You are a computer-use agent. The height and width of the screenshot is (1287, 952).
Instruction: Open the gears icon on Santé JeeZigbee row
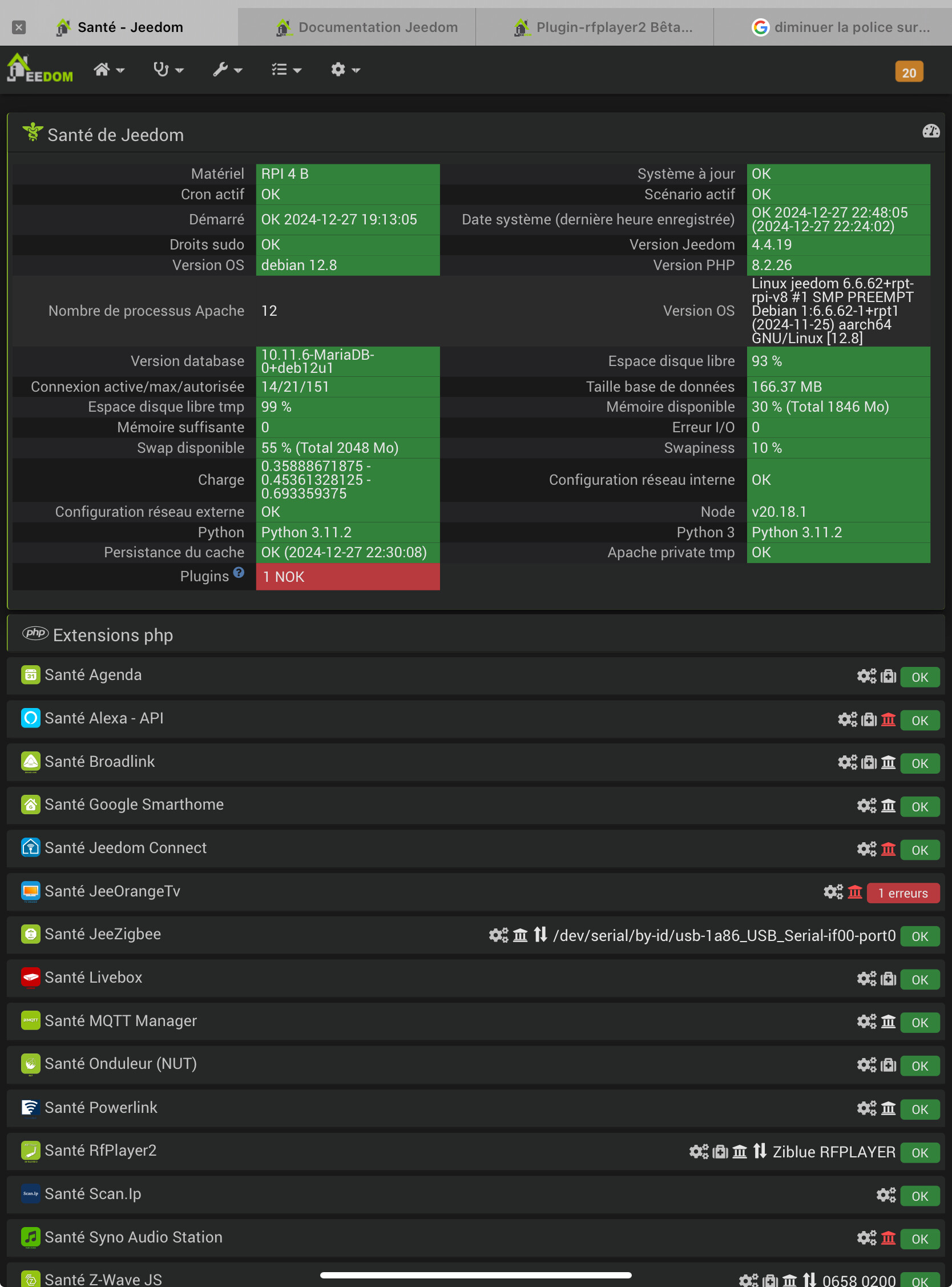[498, 935]
